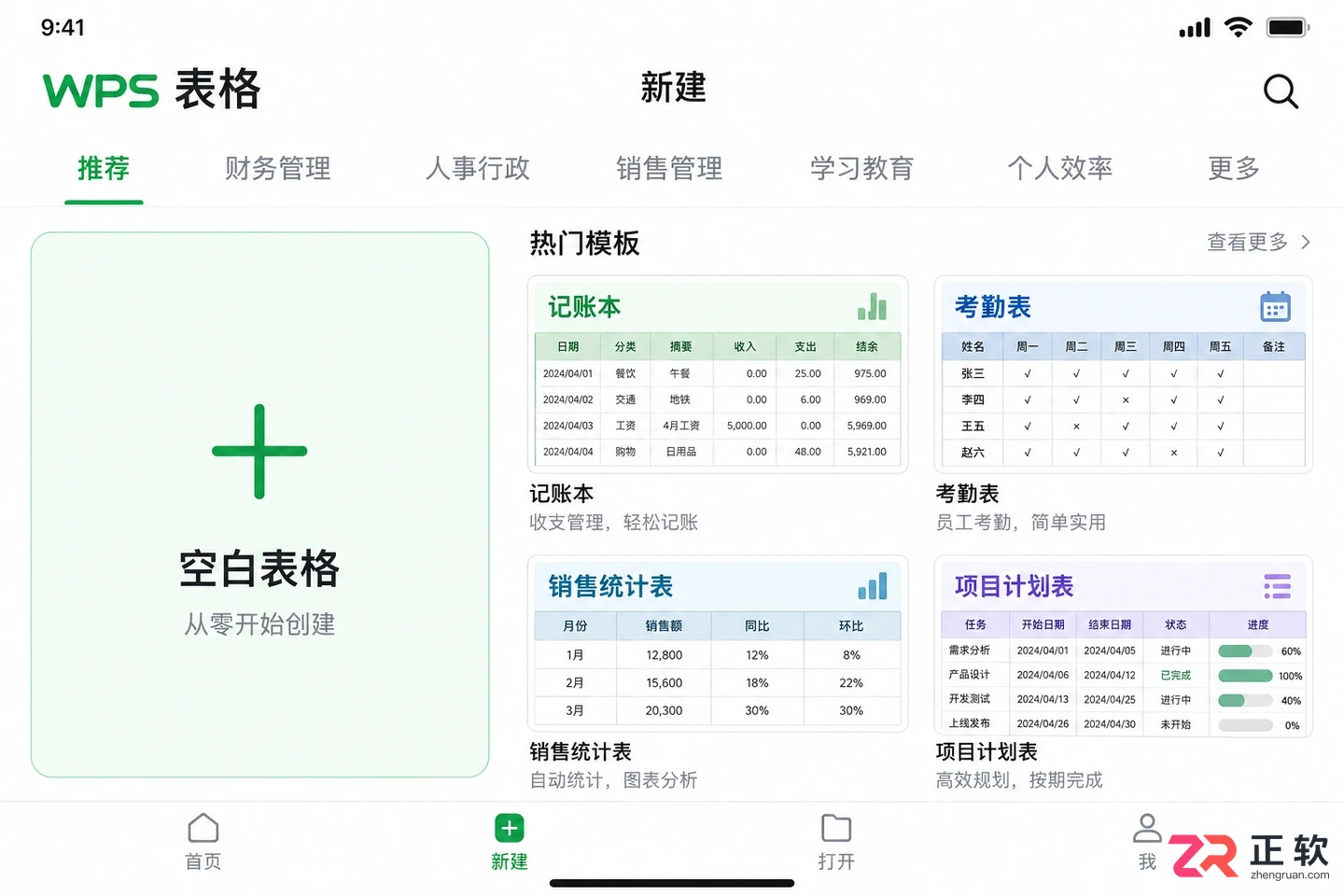Viewport: 1344px width, 896px height.
Task: Click 20,300 sales value for 3月
Action: [664, 710]
